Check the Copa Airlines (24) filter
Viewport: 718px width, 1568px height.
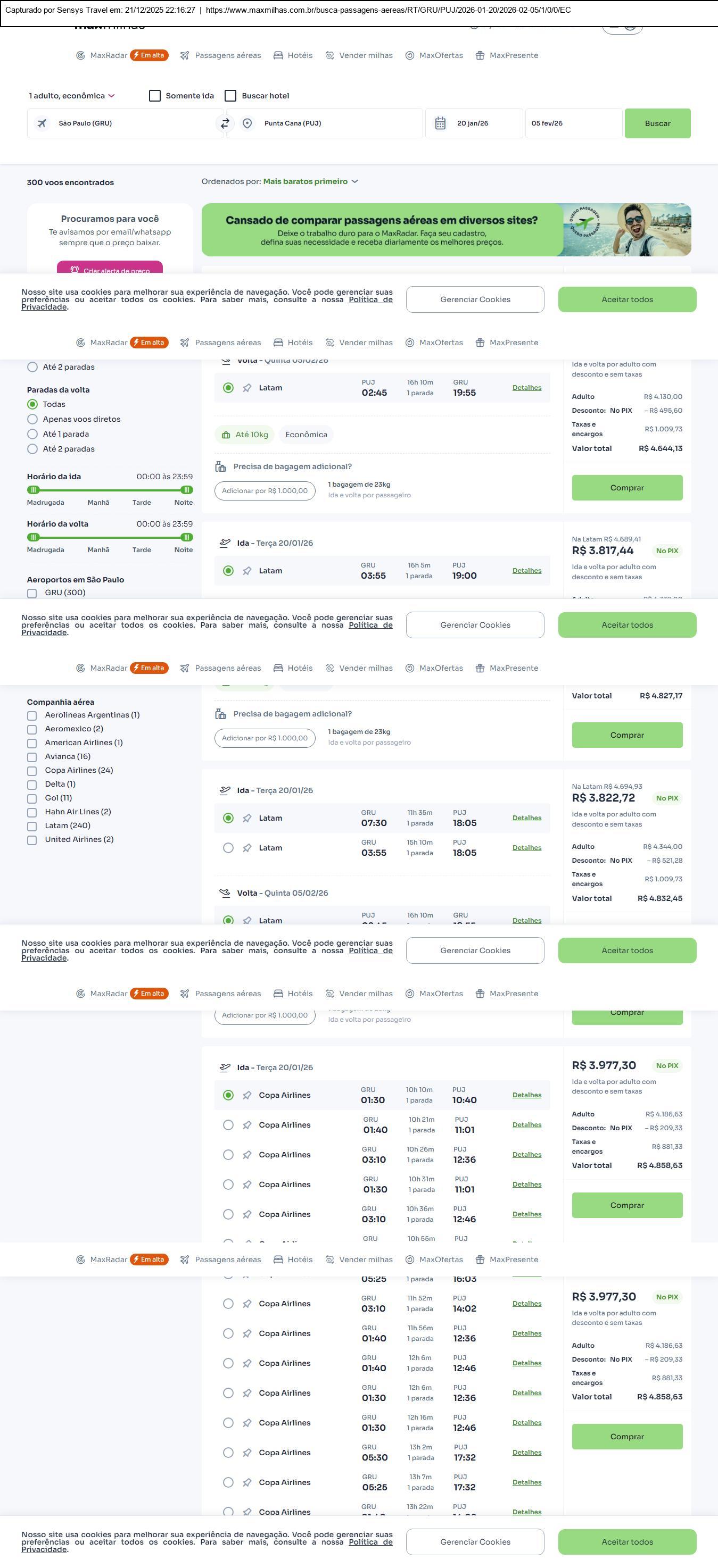[x=32, y=771]
